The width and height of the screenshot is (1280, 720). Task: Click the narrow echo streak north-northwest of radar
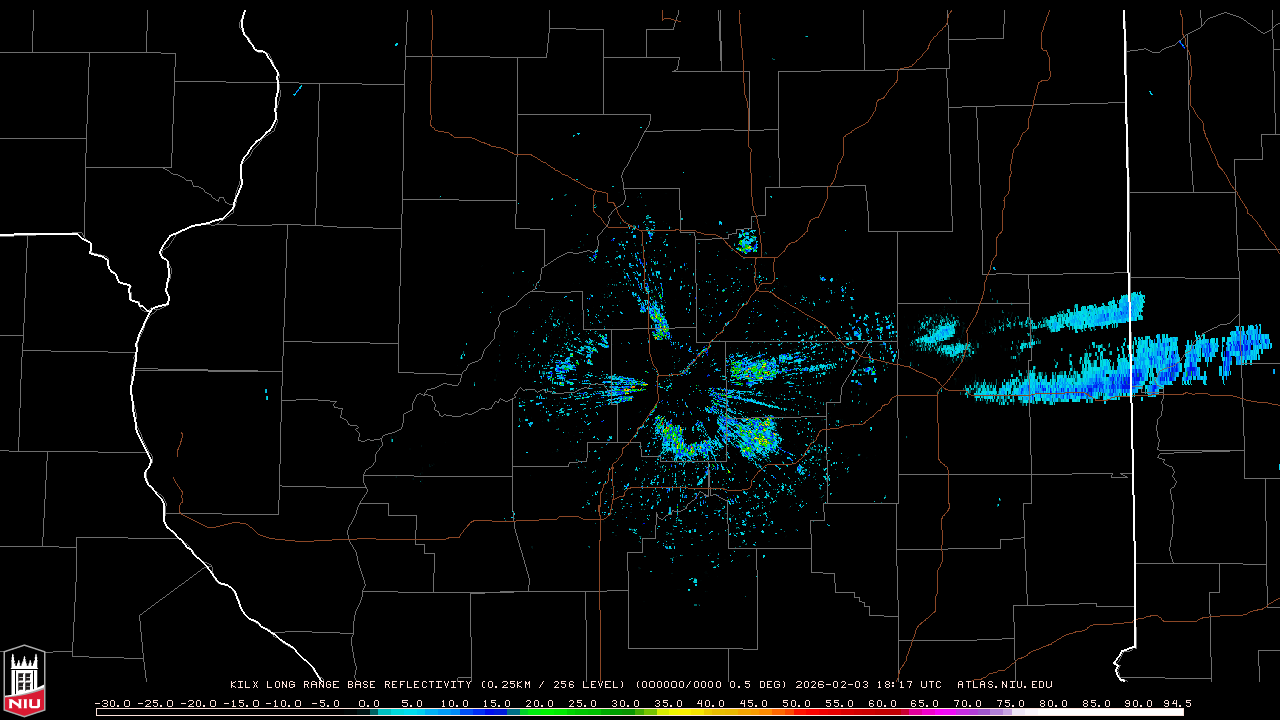click(x=658, y=320)
